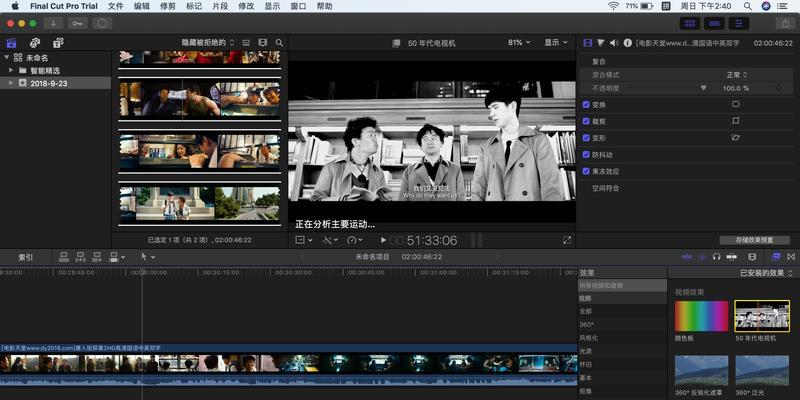The image size is (800, 400).
Task: Open the Libraries sidebar icon
Action: [11, 43]
